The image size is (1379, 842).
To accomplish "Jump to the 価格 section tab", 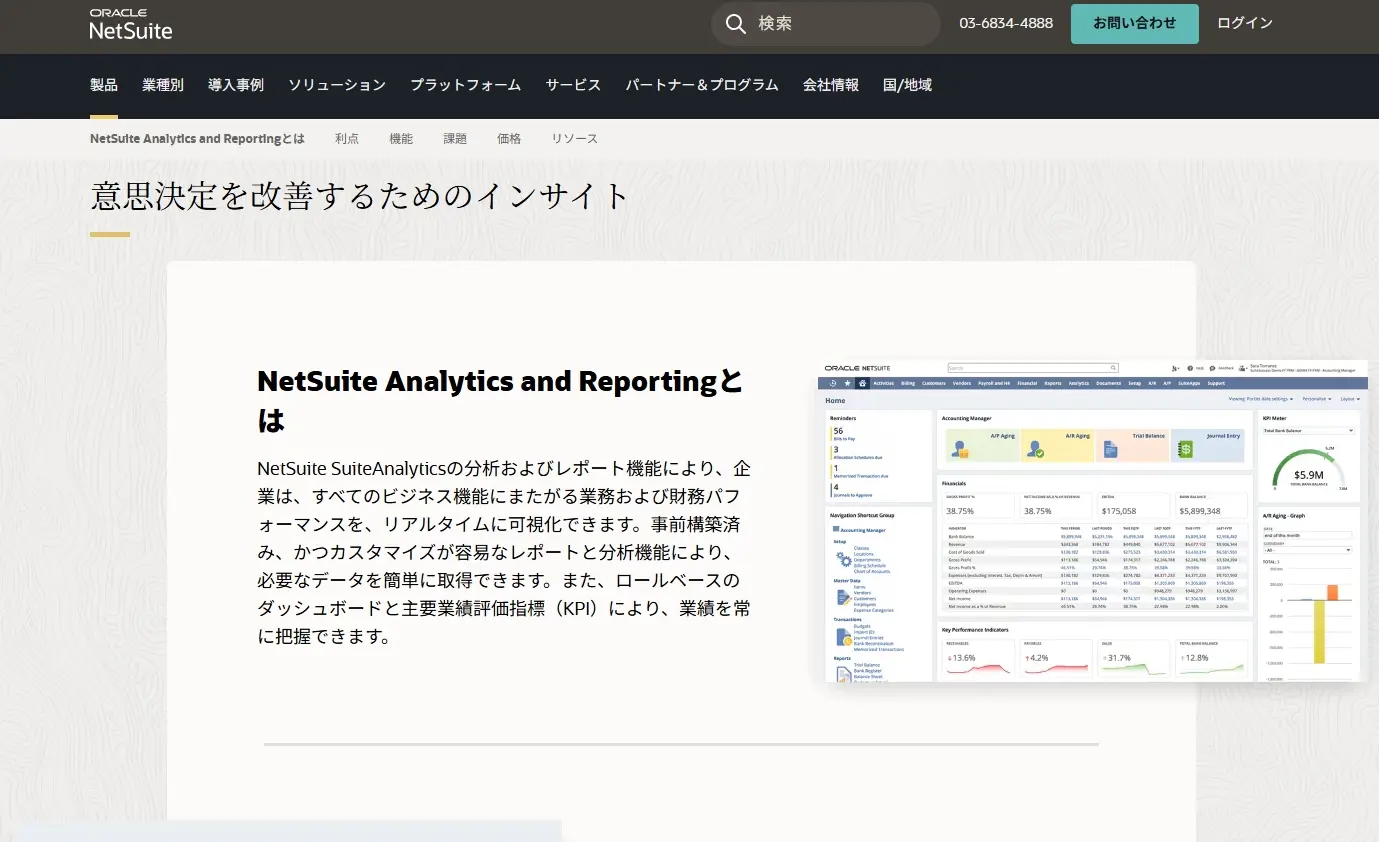I will pos(509,139).
